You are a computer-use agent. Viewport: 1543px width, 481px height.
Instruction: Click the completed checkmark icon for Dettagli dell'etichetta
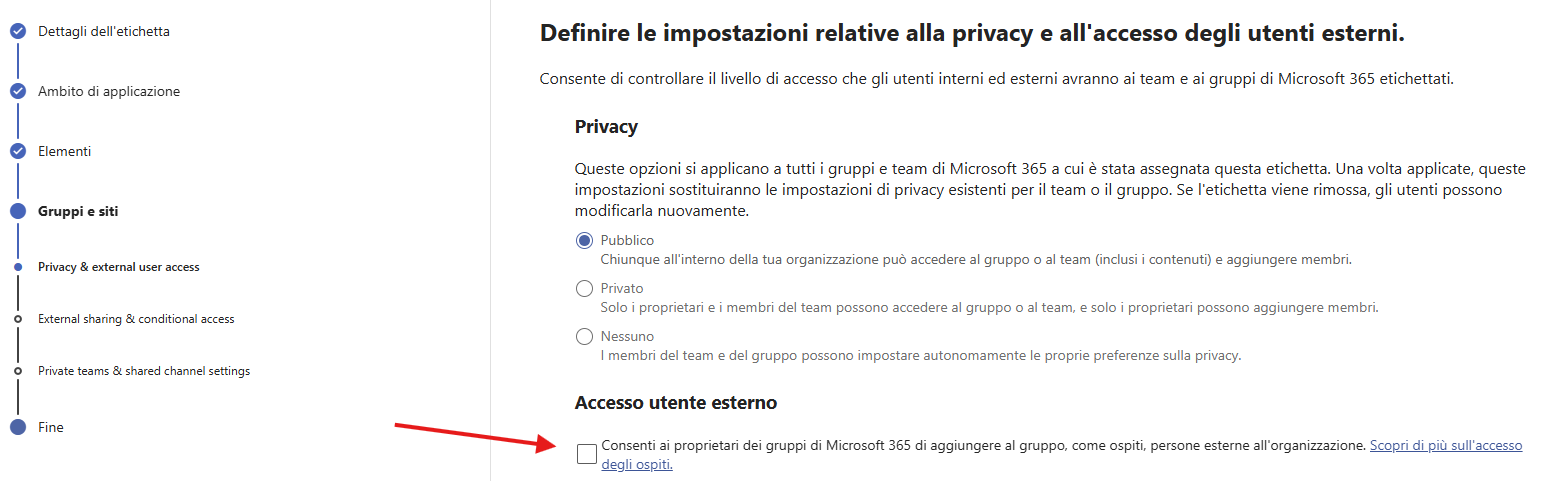pos(18,31)
